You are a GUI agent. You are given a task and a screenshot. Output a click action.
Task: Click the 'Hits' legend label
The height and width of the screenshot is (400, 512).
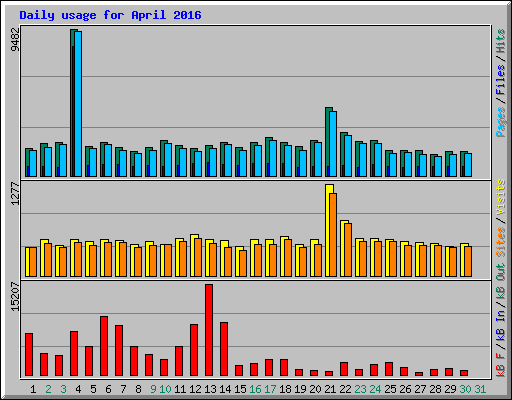pos(501,41)
